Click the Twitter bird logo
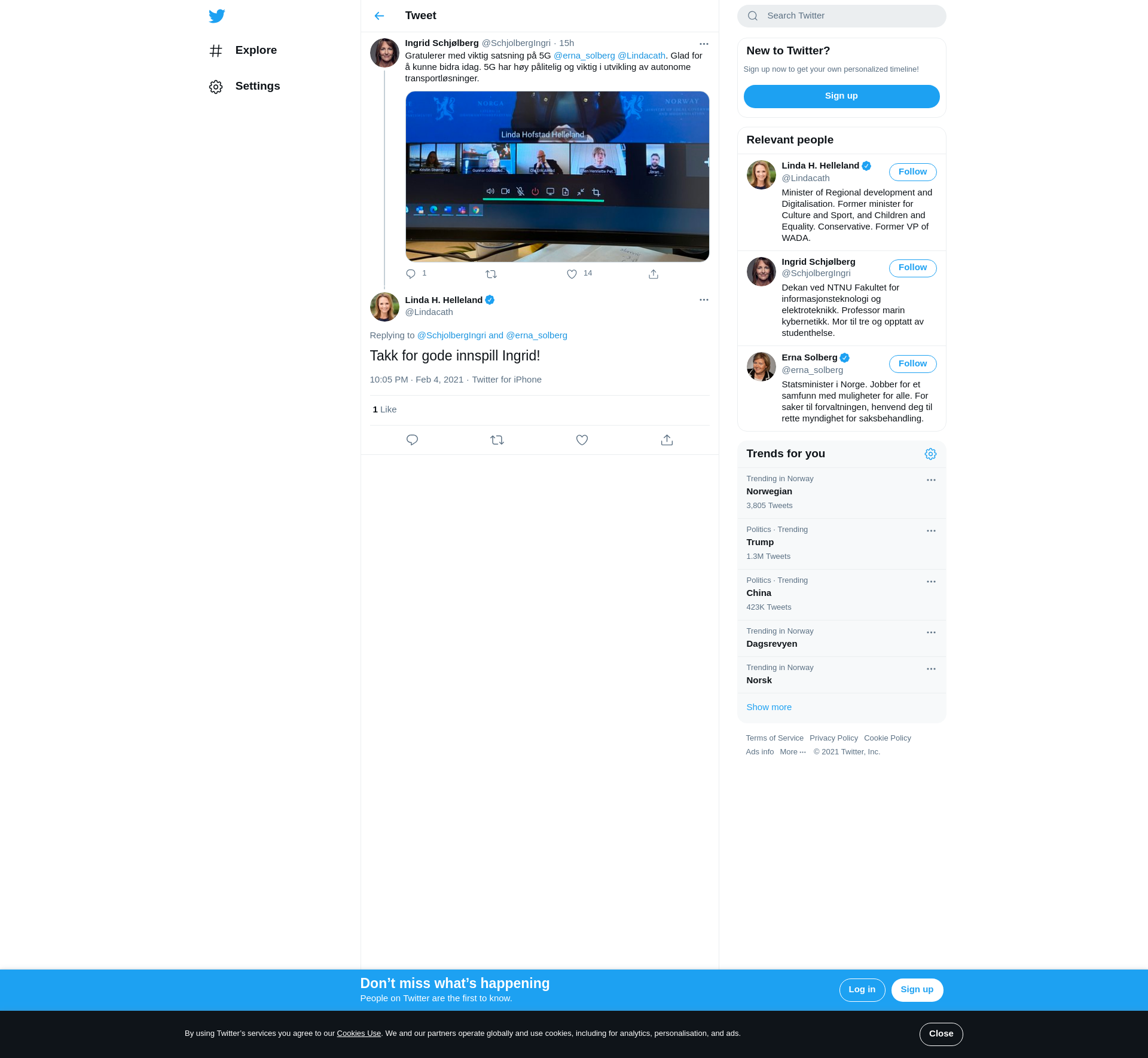 (x=216, y=16)
